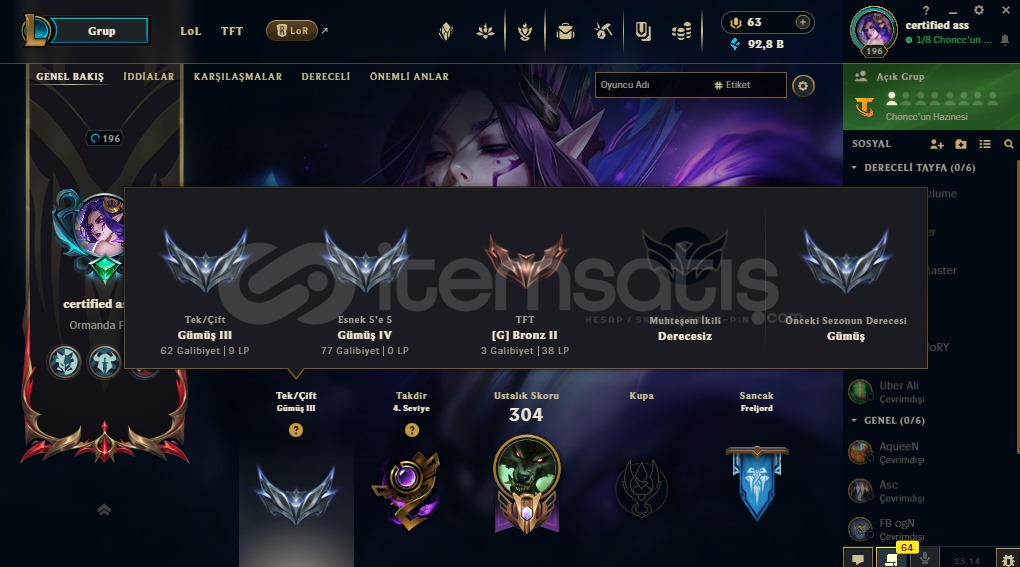Image resolution: width=1020 pixels, height=567 pixels.
Task: Switch to the KARŞILAŞMALAR tab
Action: (238, 77)
